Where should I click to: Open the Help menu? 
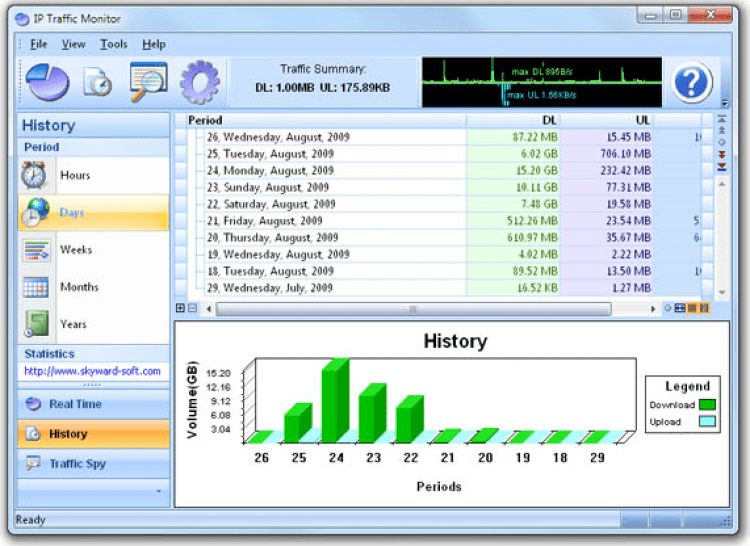[154, 44]
